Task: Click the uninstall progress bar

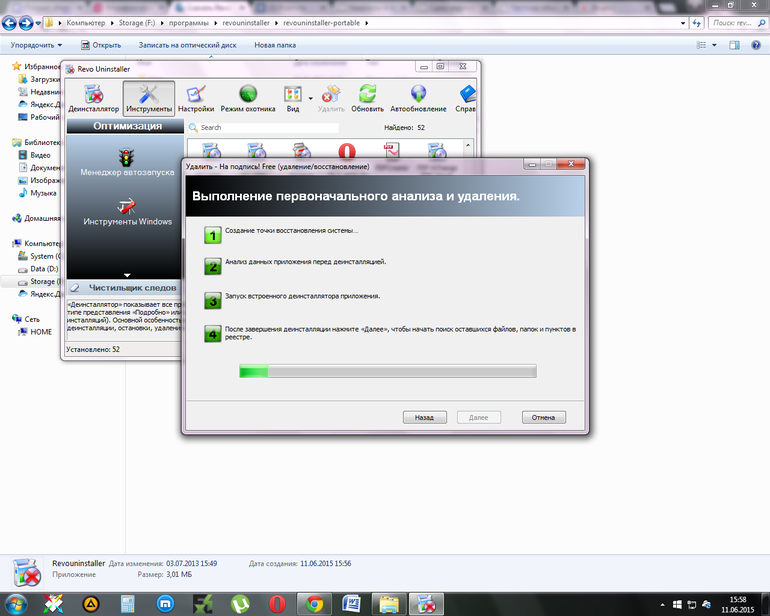Action: [x=388, y=371]
